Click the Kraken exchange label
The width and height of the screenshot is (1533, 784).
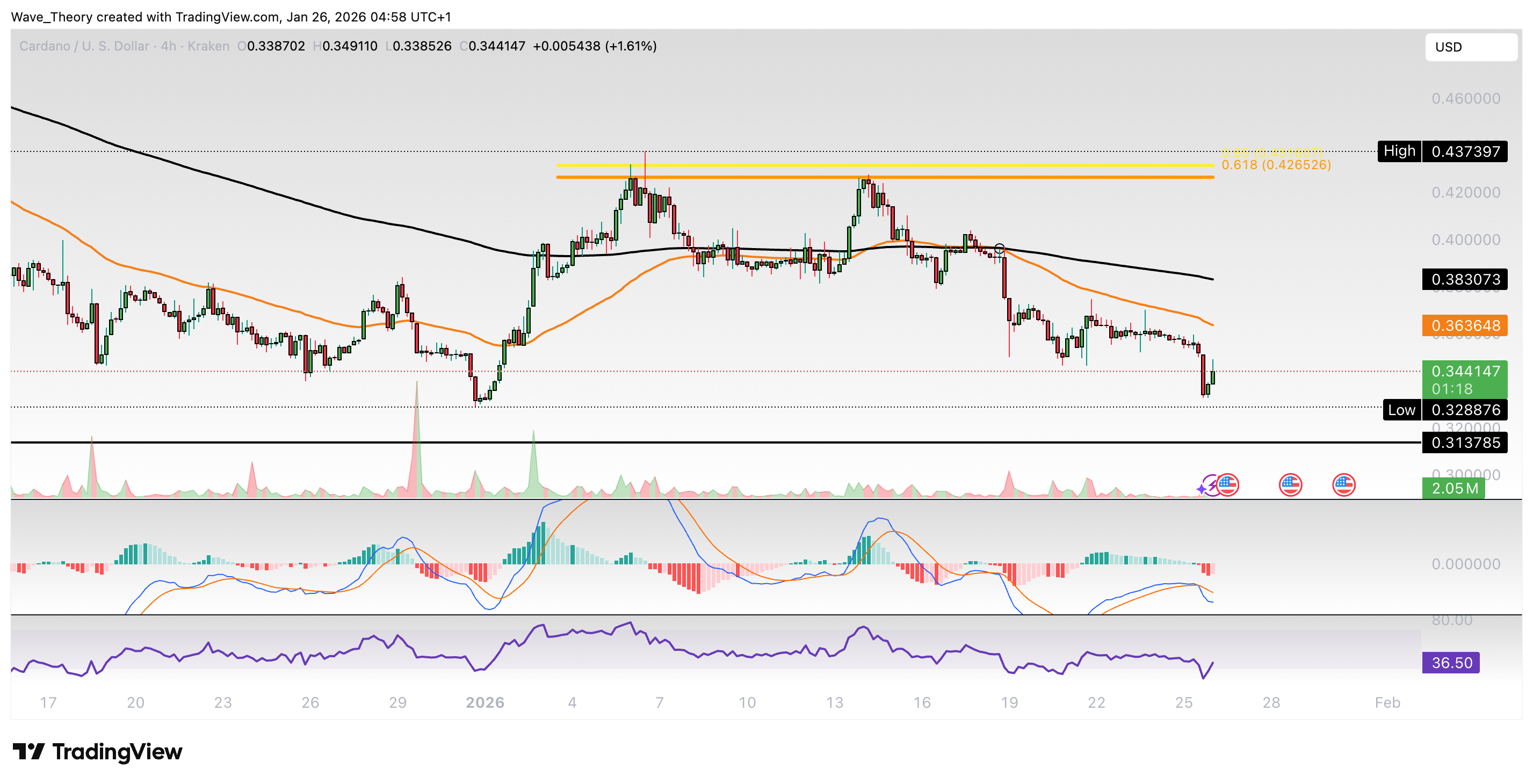pos(209,46)
